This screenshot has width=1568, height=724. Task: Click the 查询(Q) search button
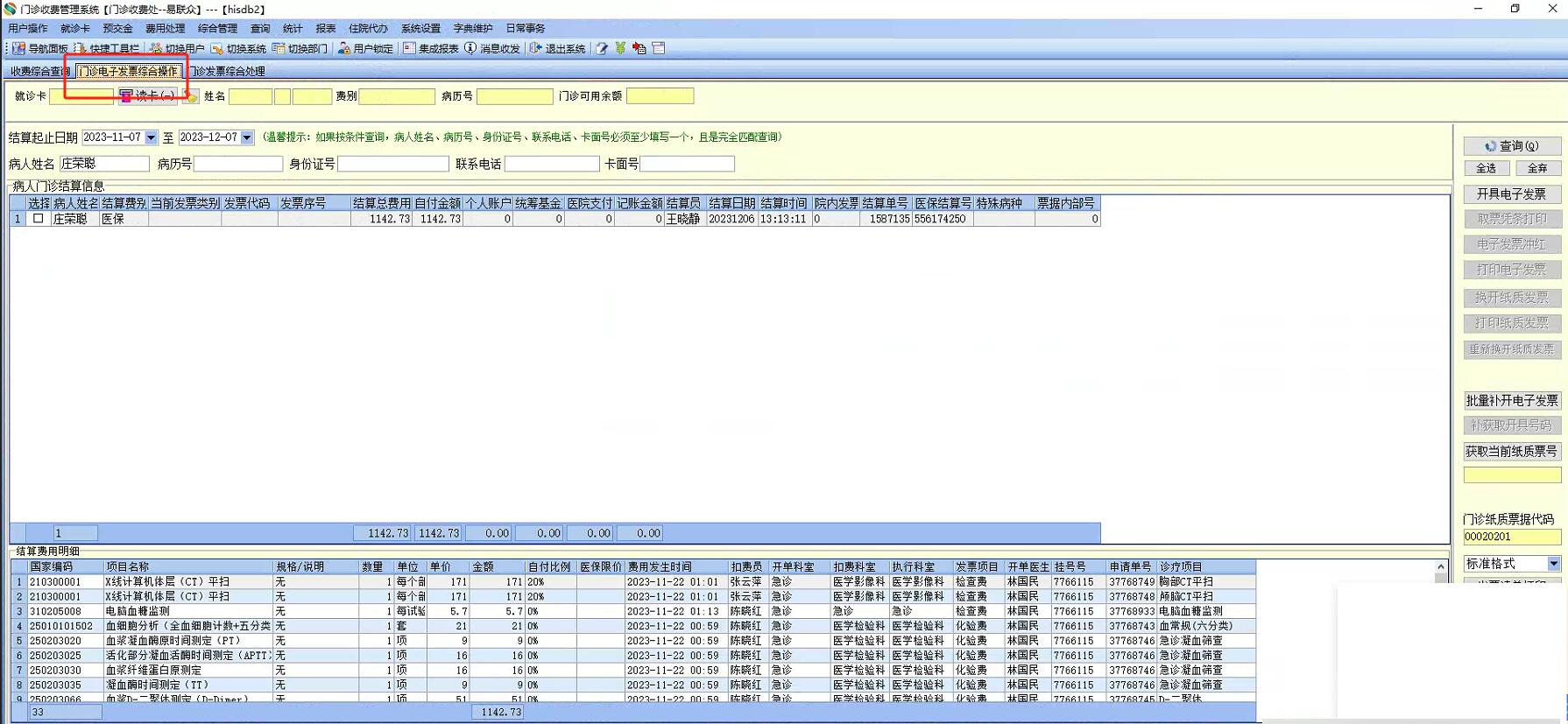pyautogui.click(x=1512, y=146)
